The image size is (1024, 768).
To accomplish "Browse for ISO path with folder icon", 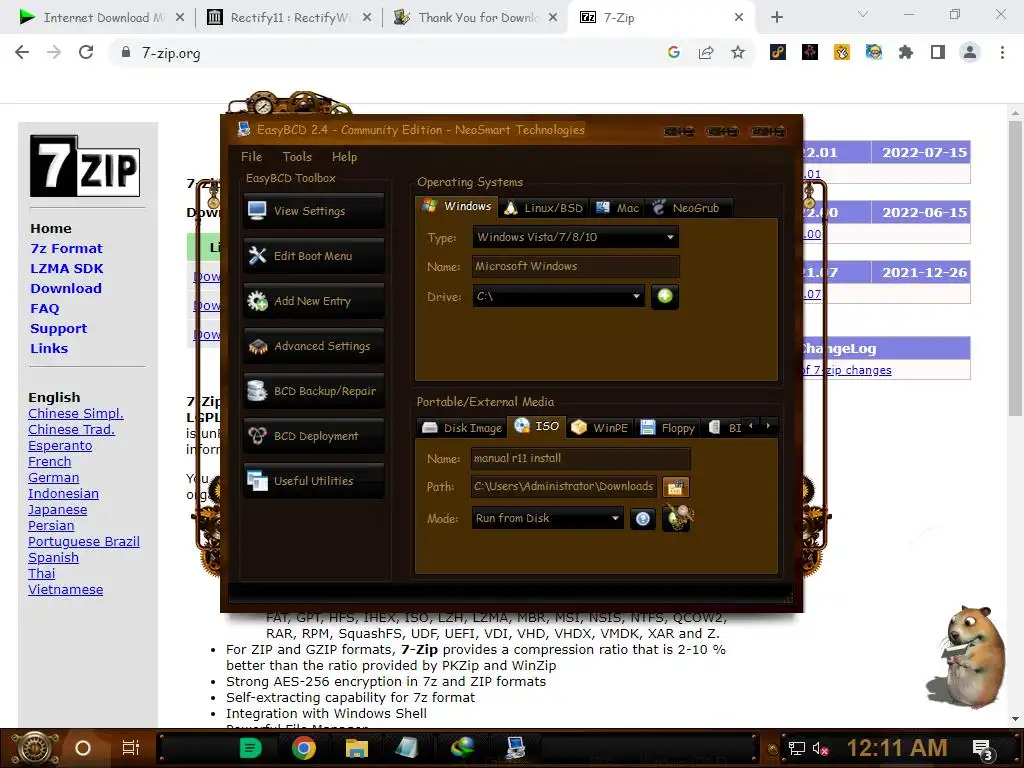I will tap(676, 487).
